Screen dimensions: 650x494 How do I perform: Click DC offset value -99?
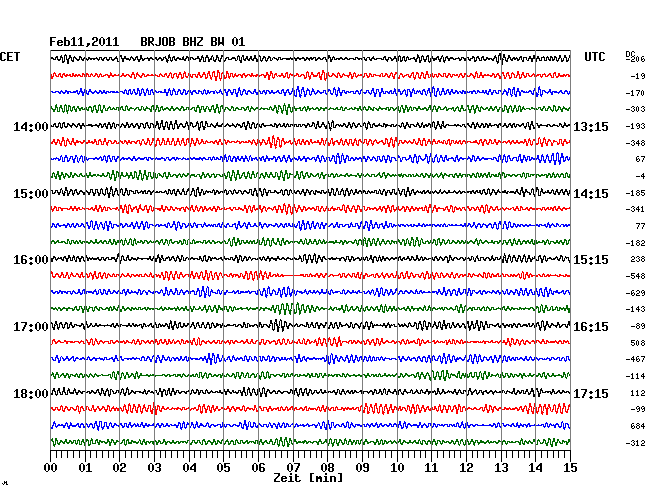(638, 409)
